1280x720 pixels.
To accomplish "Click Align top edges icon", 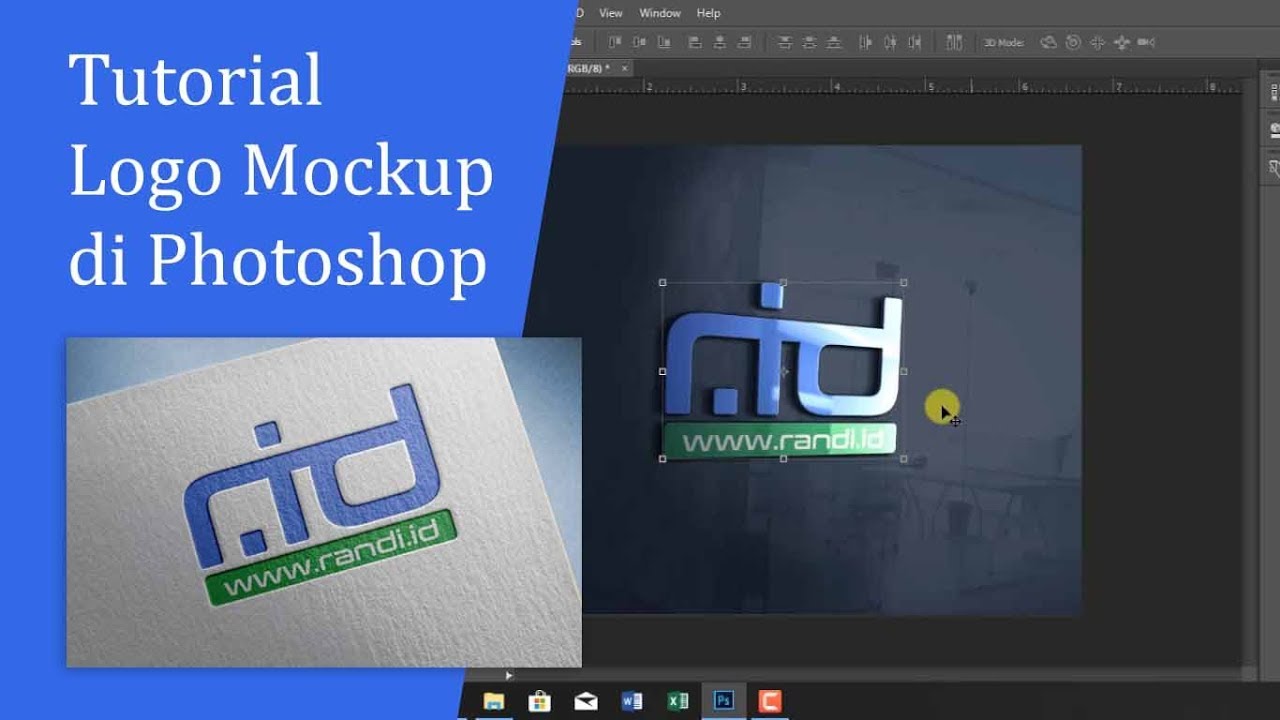I will (x=615, y=42).
